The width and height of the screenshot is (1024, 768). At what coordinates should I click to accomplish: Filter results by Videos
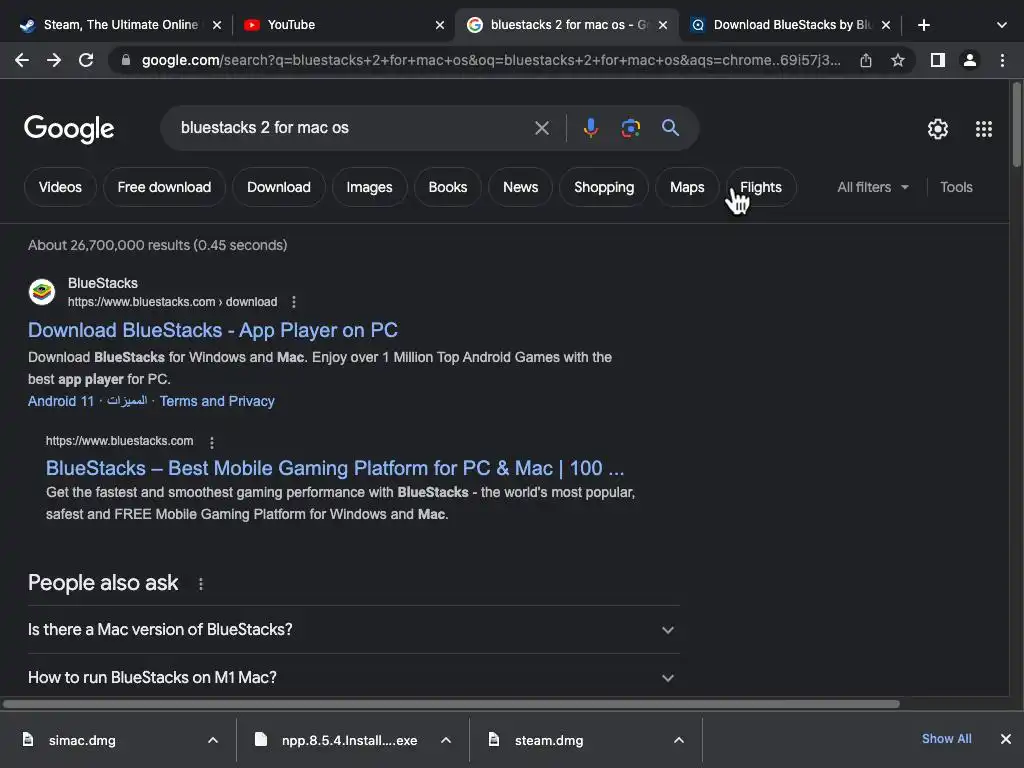click(60, 187)
